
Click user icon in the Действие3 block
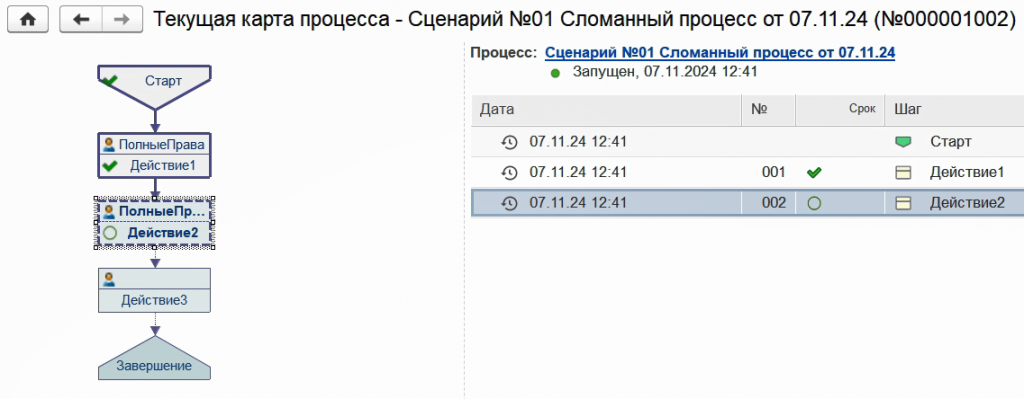pyautogui.click(x=109, y=279)
